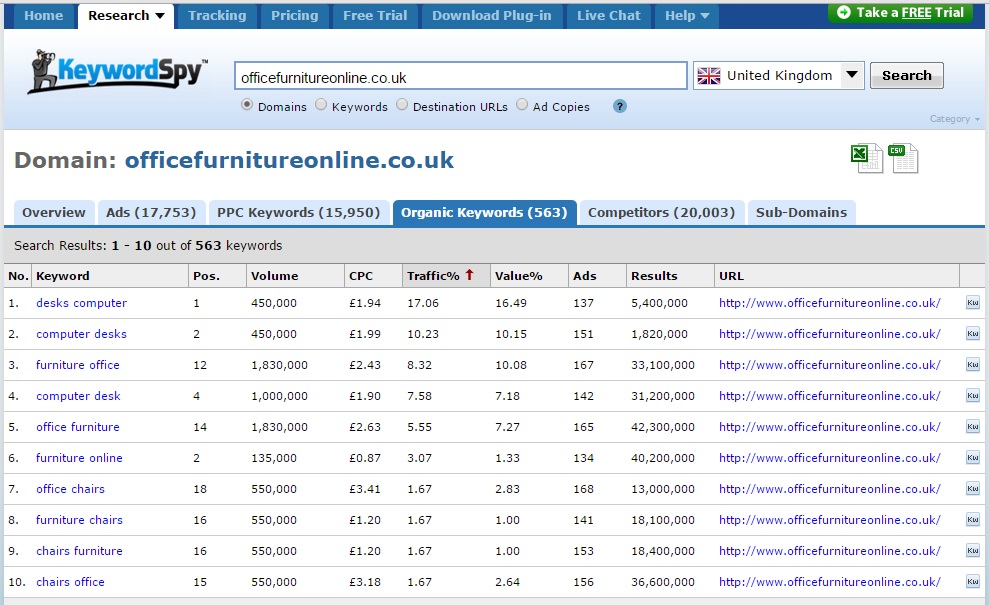Open the office chairs keyword link
This screenshot has height=605, width=989.
[71, 488]
